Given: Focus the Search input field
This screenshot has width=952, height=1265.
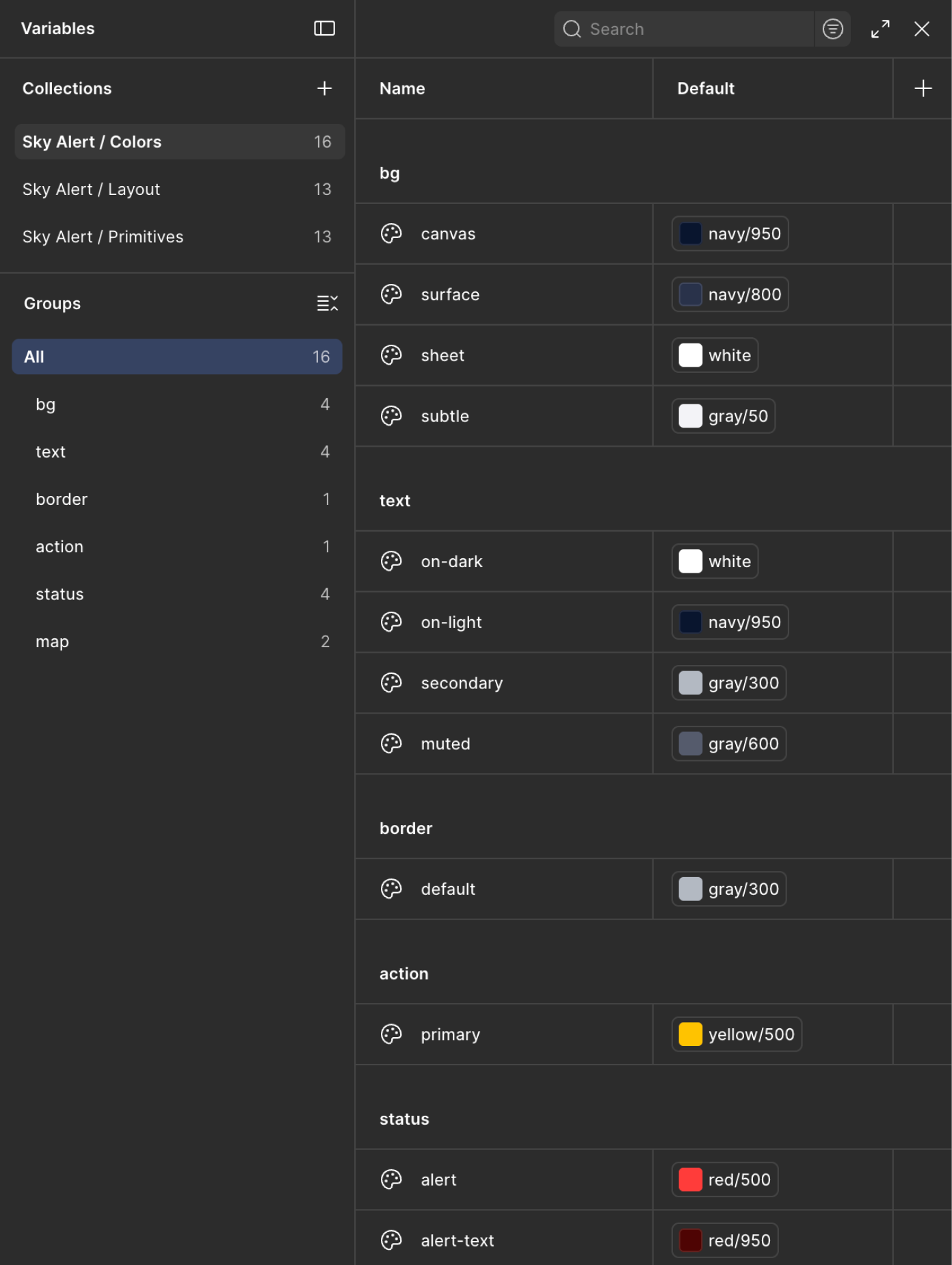Looking at the screenshot, I should pos(684,29).
